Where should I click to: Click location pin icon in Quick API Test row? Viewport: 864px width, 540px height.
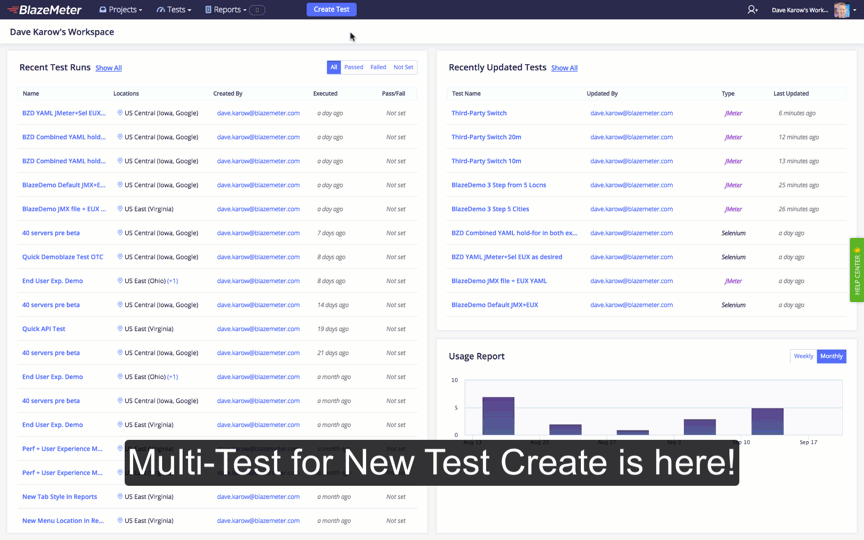(120, 328)
